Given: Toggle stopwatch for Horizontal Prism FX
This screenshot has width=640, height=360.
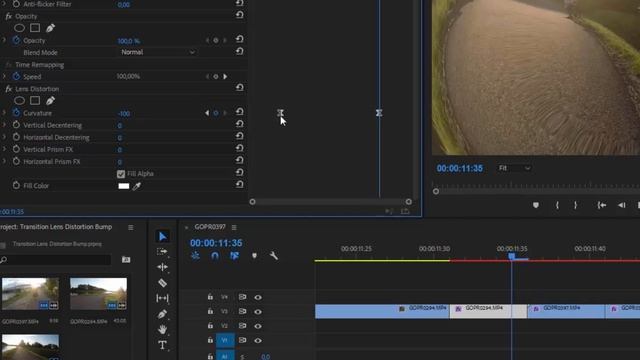Looking at the screenshot, I should 16,161.
